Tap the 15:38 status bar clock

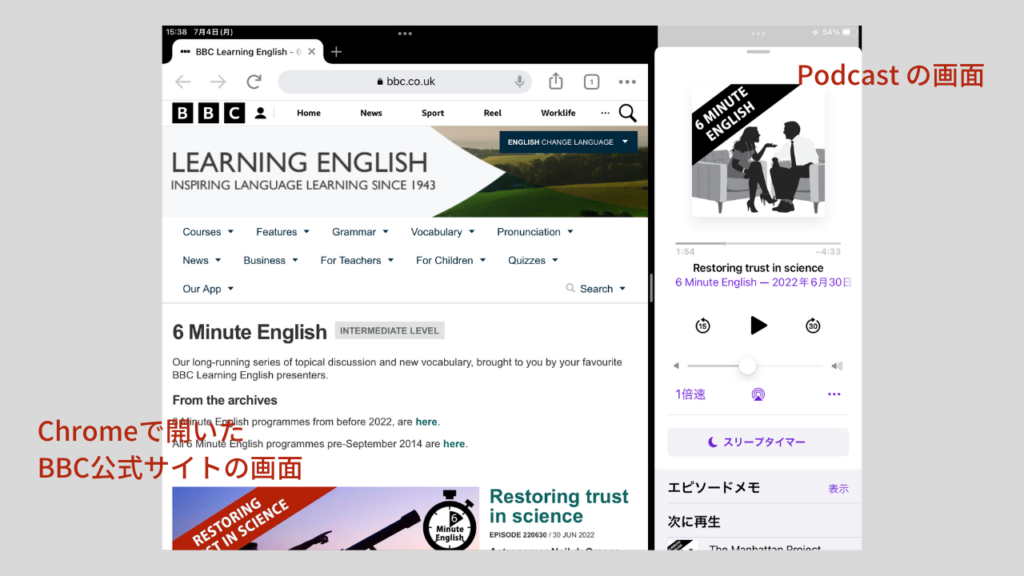coord(176,32)
